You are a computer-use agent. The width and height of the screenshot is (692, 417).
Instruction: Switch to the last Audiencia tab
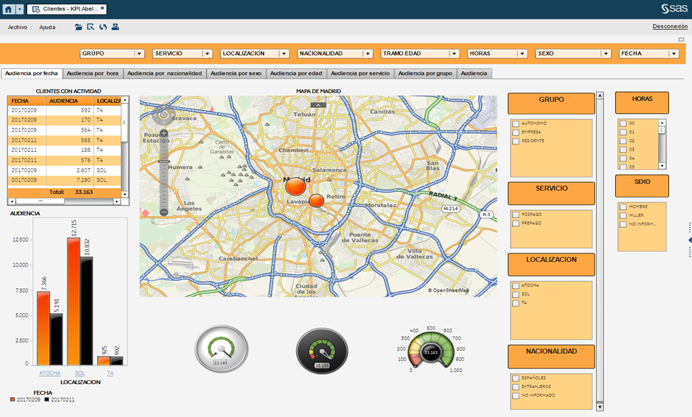[474, 73]
